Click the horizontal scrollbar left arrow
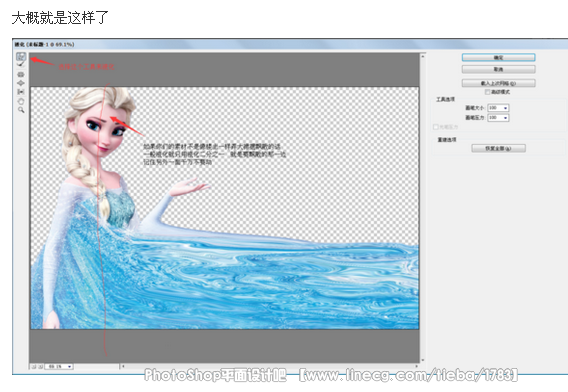The image size is (568, 392). point(123,366)
